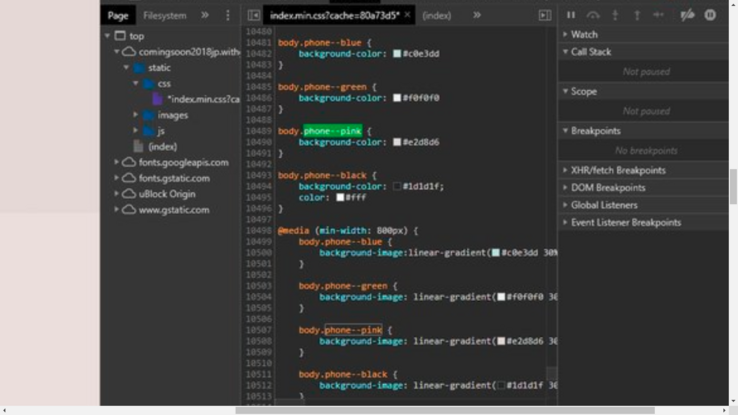Click the step out of function icon
738x415 pixels.
click(637, 15)
